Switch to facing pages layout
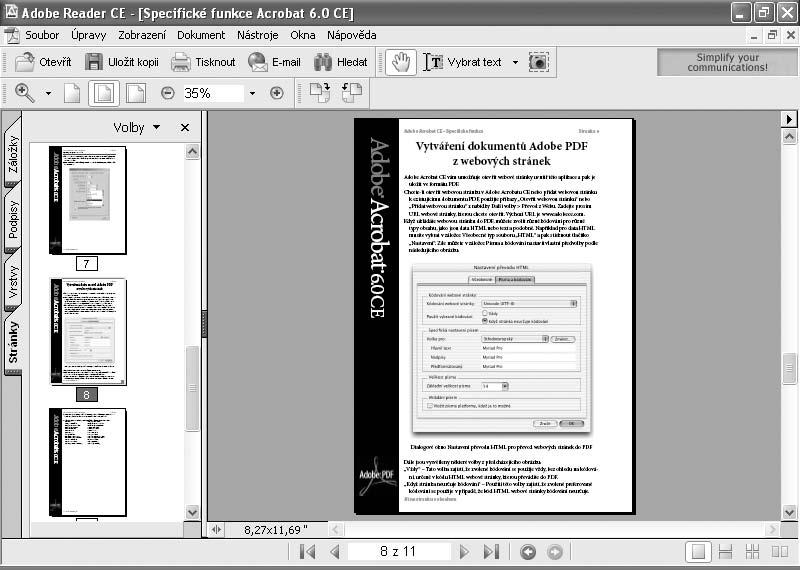This screenshot has width=800, height=570. coord(780,552)
